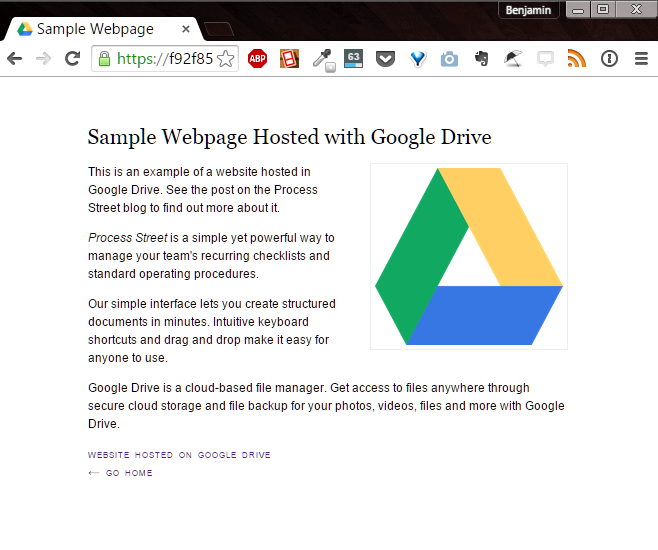Open a new tab

coord(218,29)
